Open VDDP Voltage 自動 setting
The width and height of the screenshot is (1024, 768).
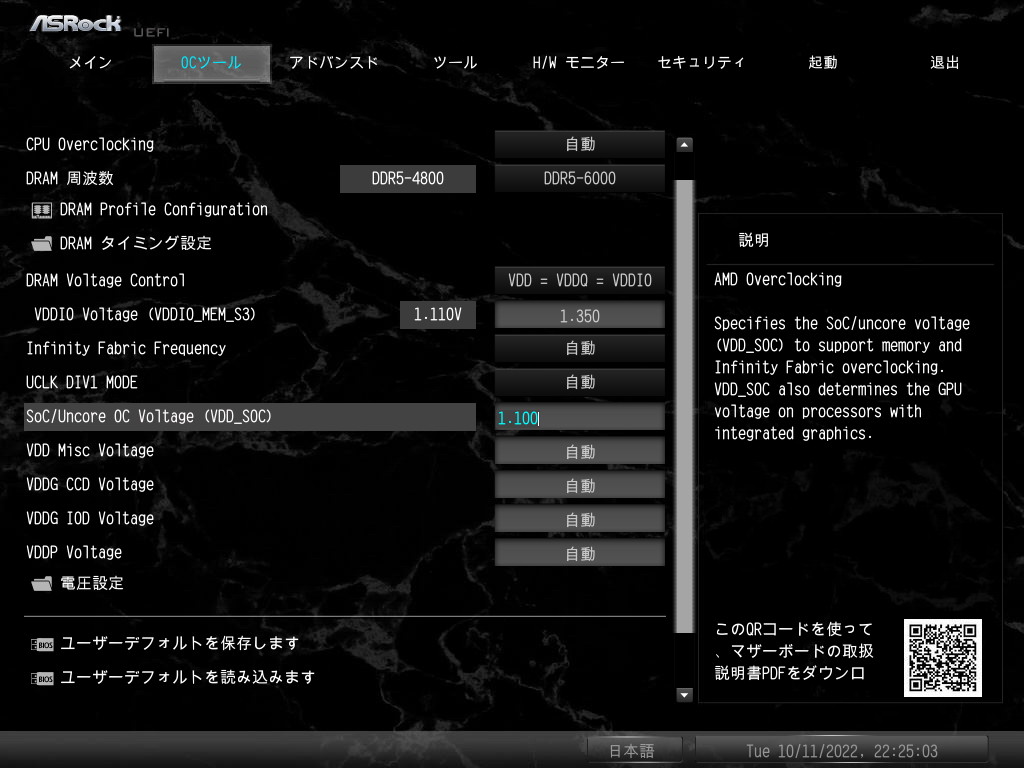pyautogui.click(x=580, y=553)
